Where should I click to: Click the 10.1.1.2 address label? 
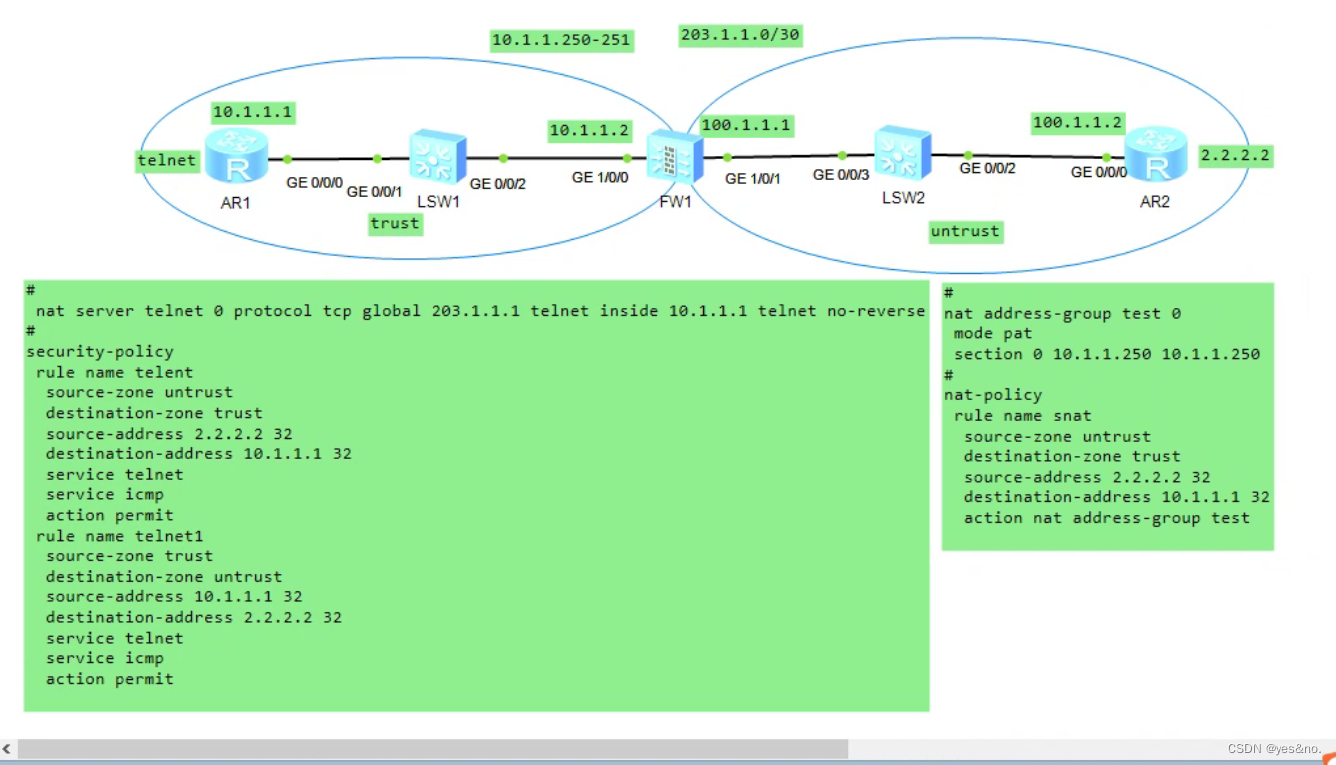pyautogui.click(x=589, y=131)
